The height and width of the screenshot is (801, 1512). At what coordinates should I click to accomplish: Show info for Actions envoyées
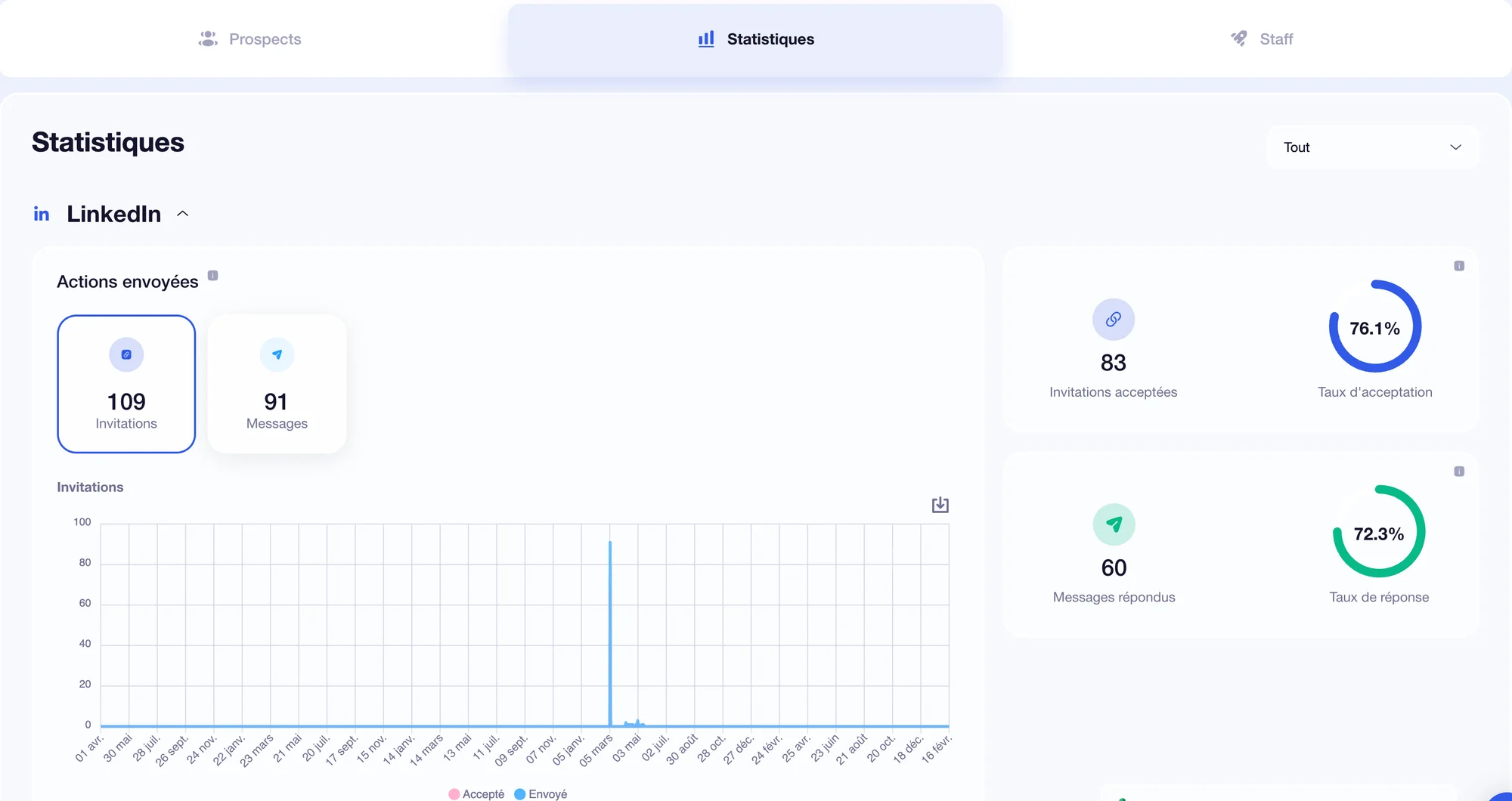pos(213,275)
